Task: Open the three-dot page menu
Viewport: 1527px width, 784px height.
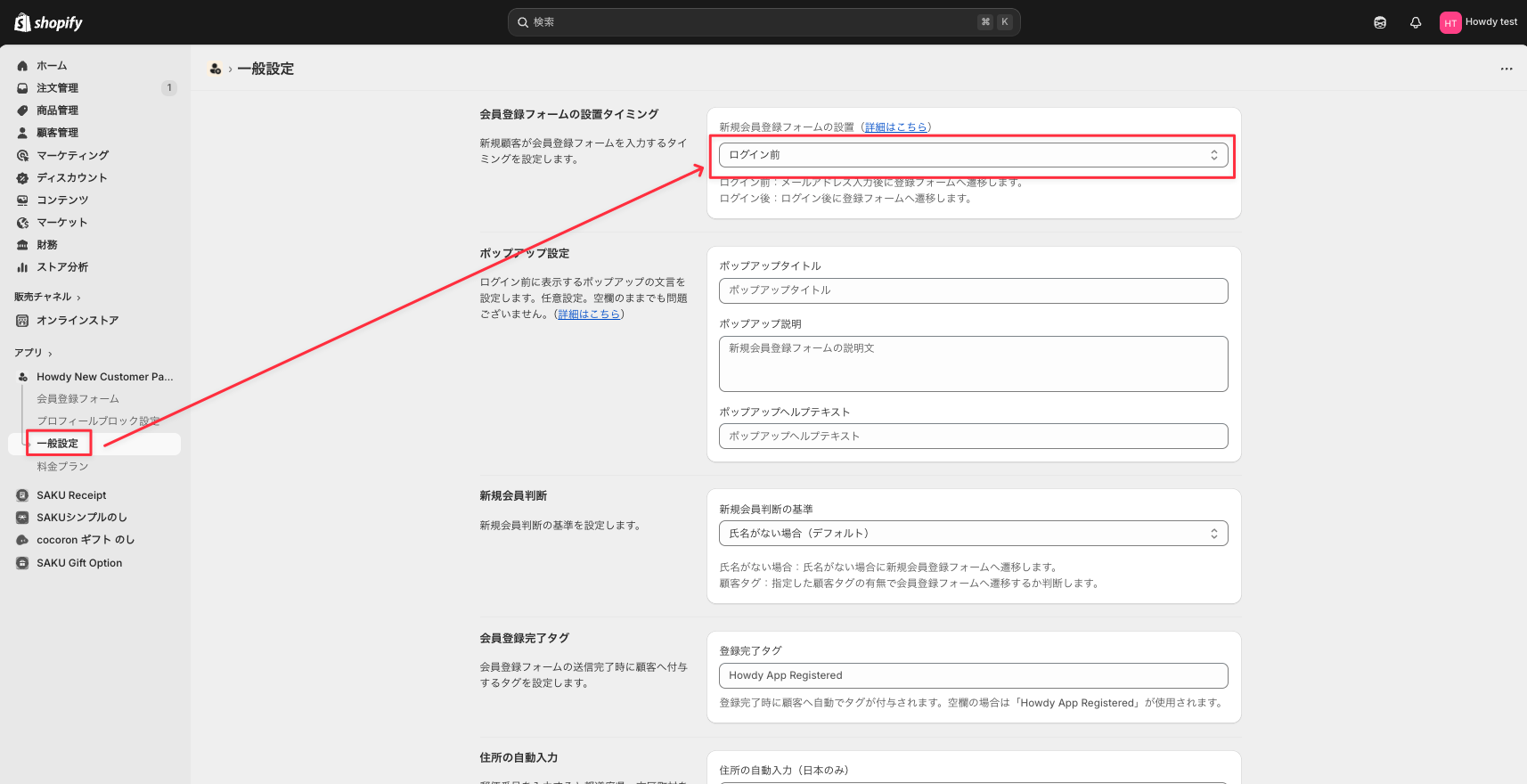Action: point(1507,69)
